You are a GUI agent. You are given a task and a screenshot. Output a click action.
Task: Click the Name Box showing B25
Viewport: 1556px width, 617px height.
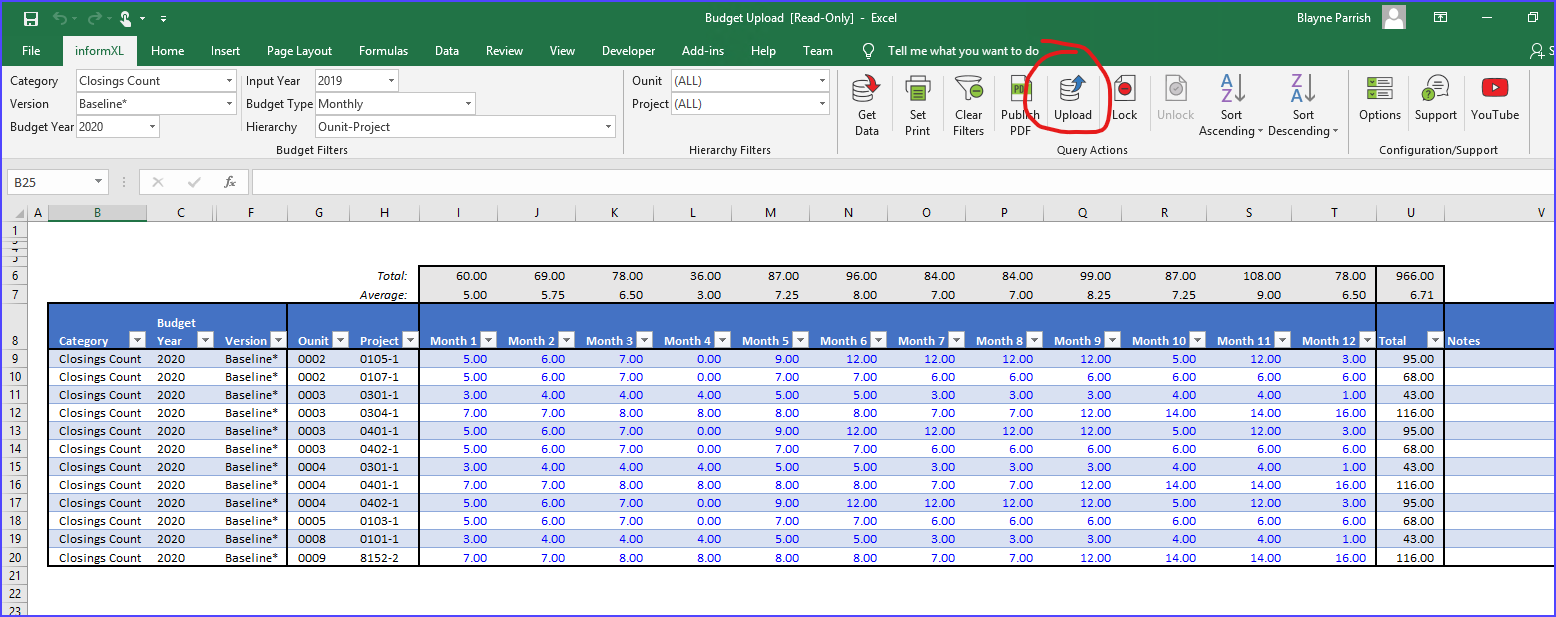[50, 182]
